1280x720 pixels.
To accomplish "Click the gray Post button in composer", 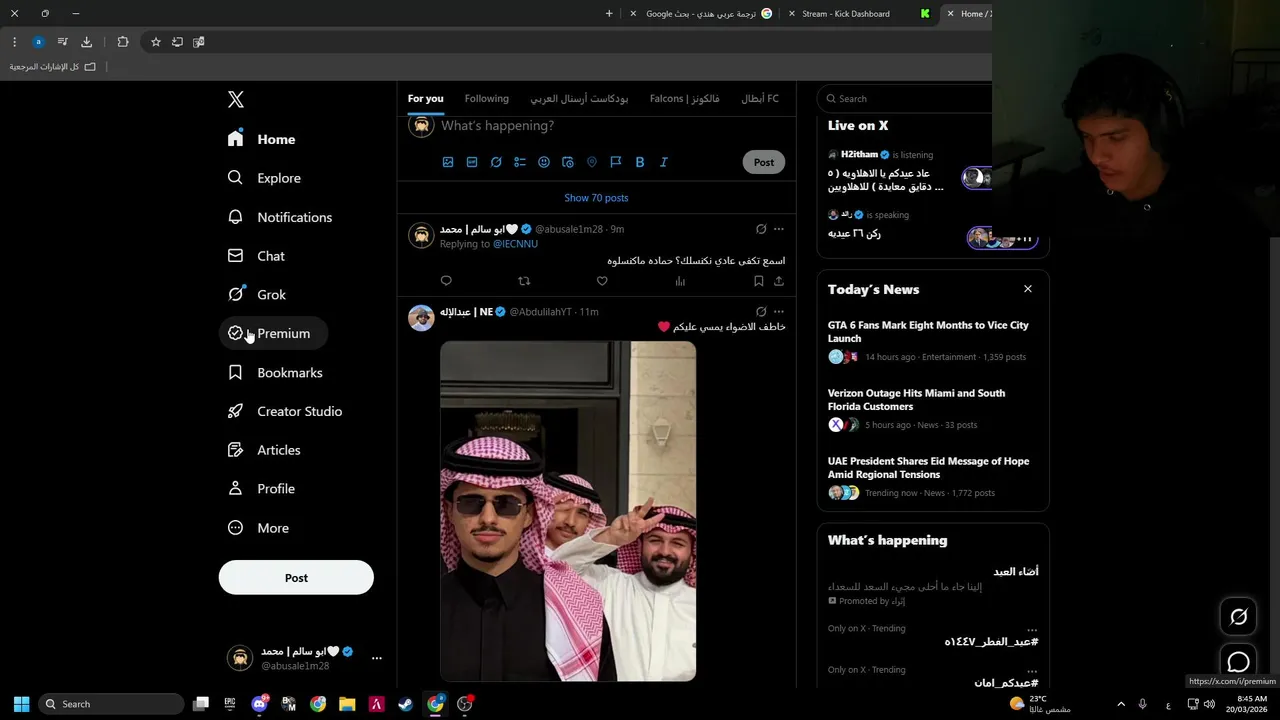I will 764,162.
